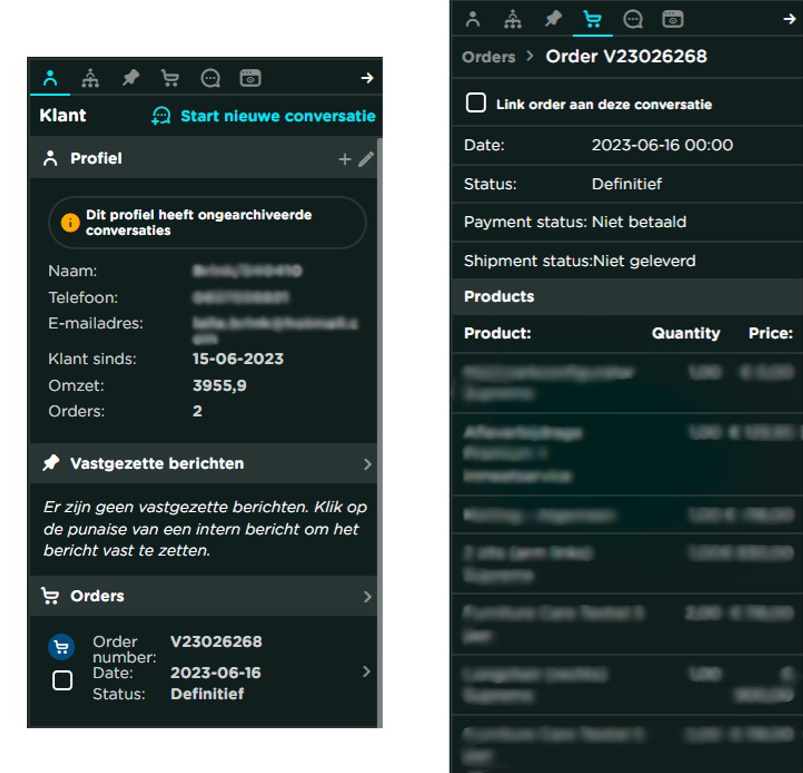Switch to the Klant profile tab in left panel

point(50,78)
